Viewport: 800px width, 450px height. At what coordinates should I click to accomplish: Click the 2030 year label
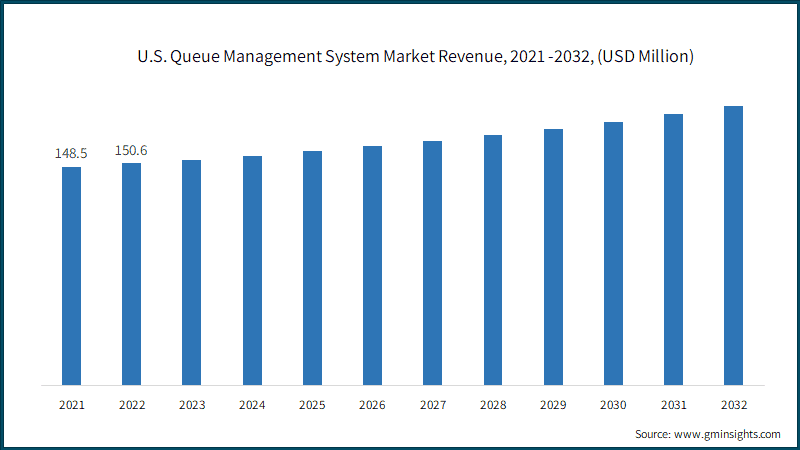613,405
